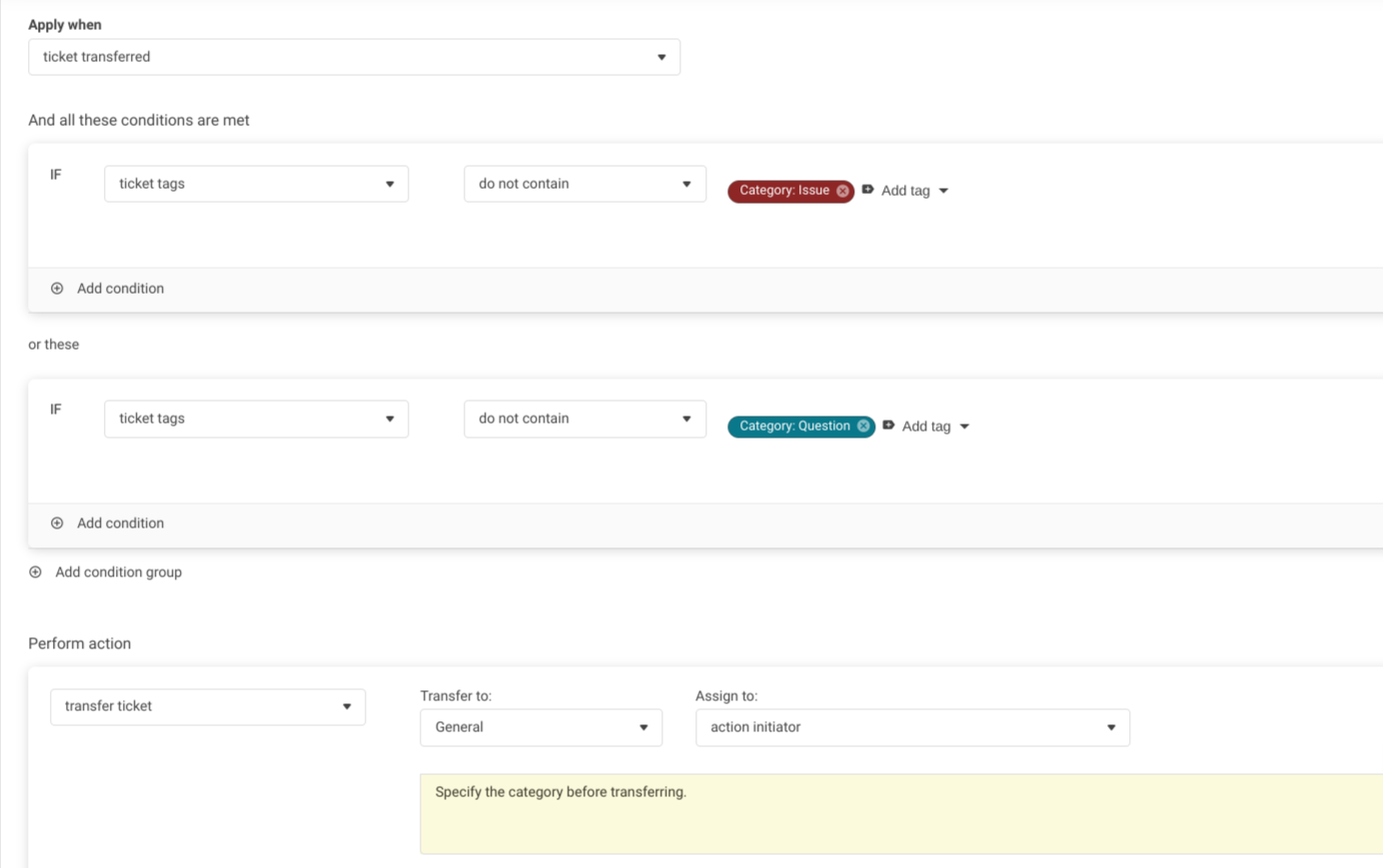Open the Assign to action initiator dropdown

(x=911, y=727)
